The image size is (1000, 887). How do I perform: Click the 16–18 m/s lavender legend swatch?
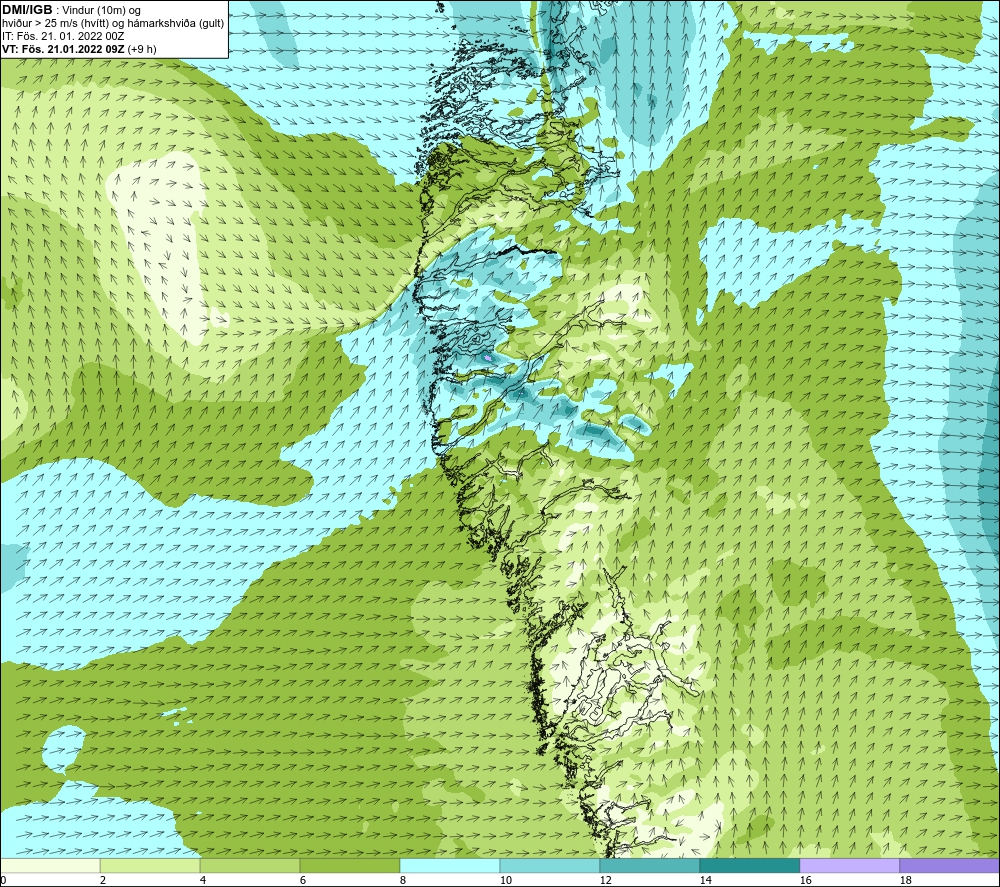click(849, 865)
